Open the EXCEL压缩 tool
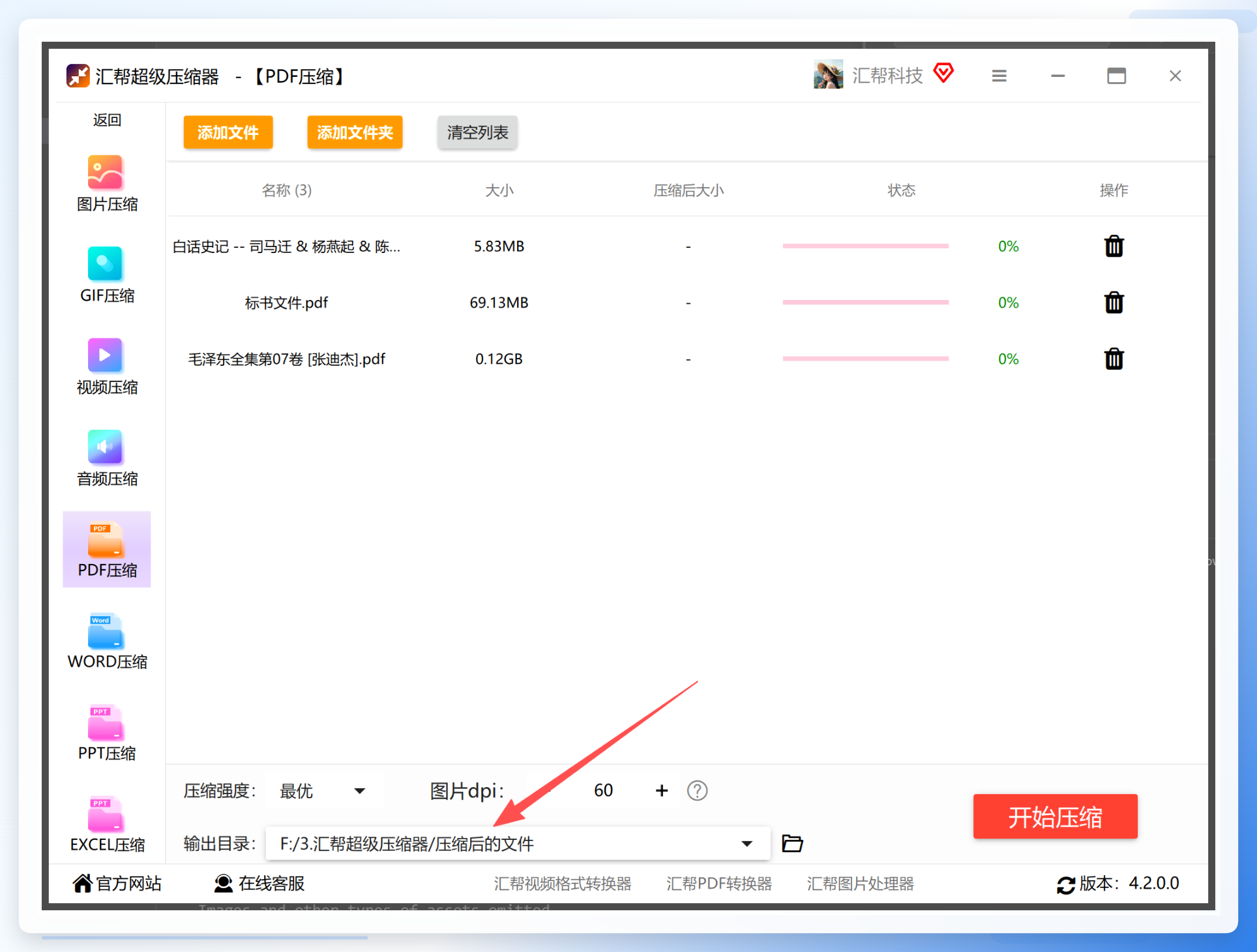This screenshot has width=1257, height=952. (107, 824)
